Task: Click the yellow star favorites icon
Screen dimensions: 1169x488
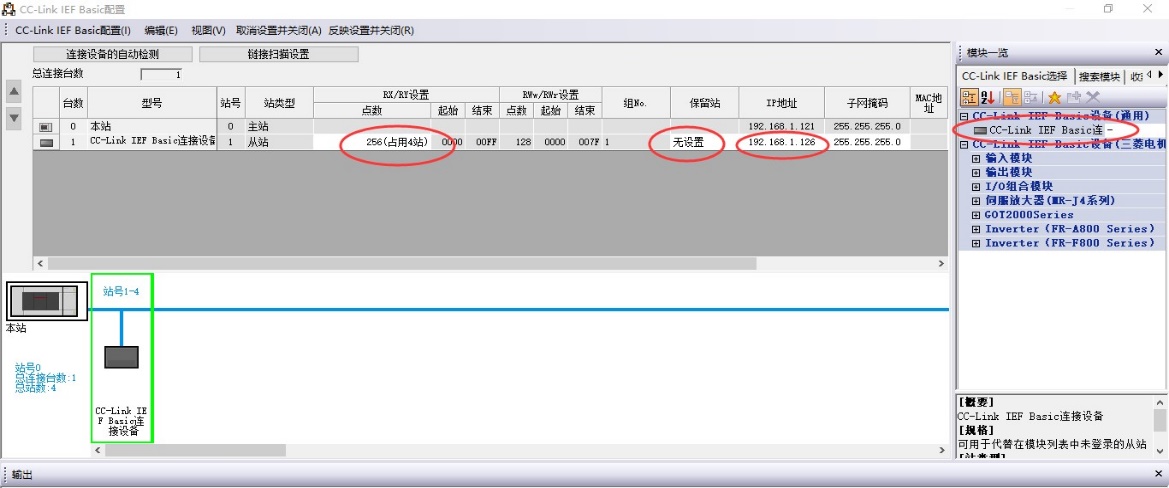Action: (x=1054, y=97)
